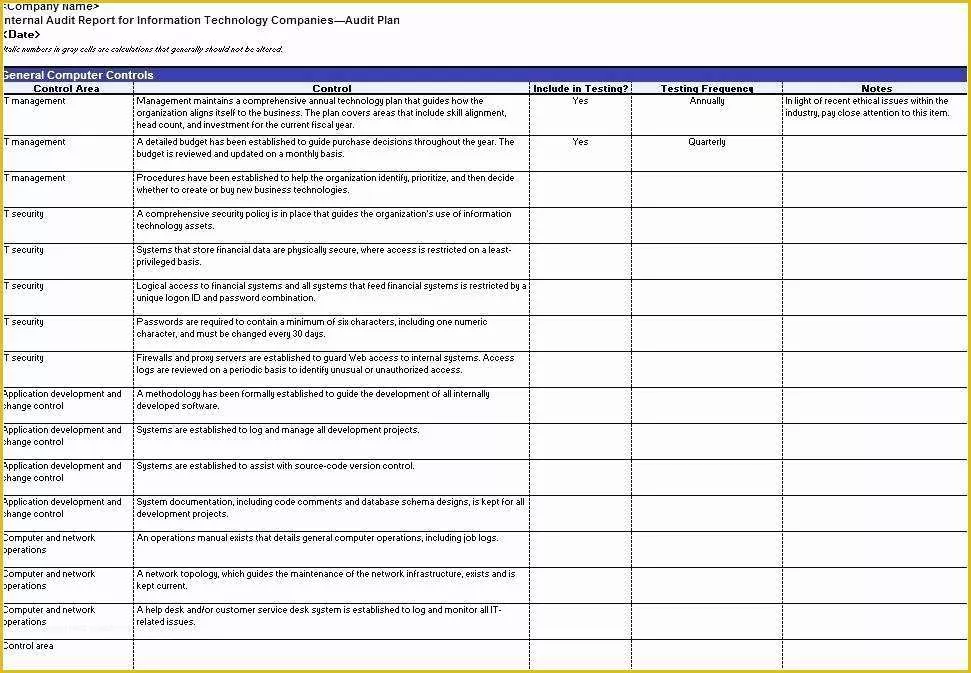Viewport: 971px width, 673px height.
Task: Select Application development cell beside version control
Action: pyautogui.click(x=68, y=477)
